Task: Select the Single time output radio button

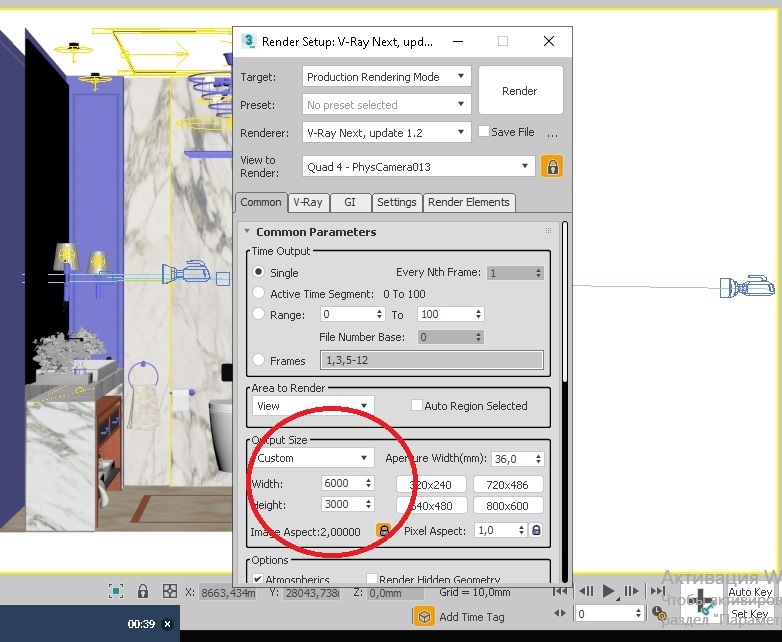Action: click(258, 271)
